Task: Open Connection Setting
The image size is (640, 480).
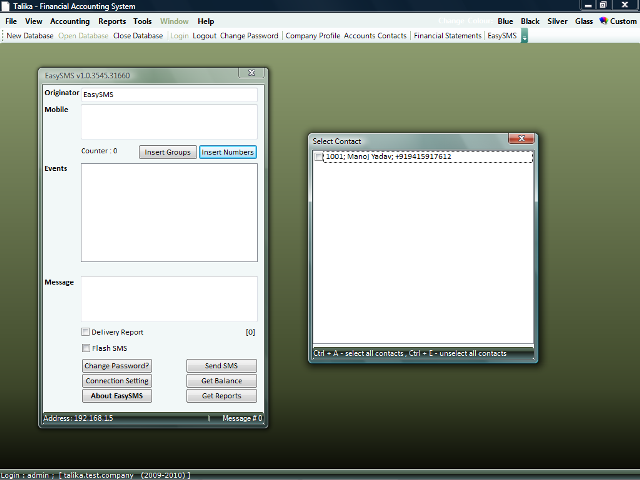Action: (x=117, y=381)
